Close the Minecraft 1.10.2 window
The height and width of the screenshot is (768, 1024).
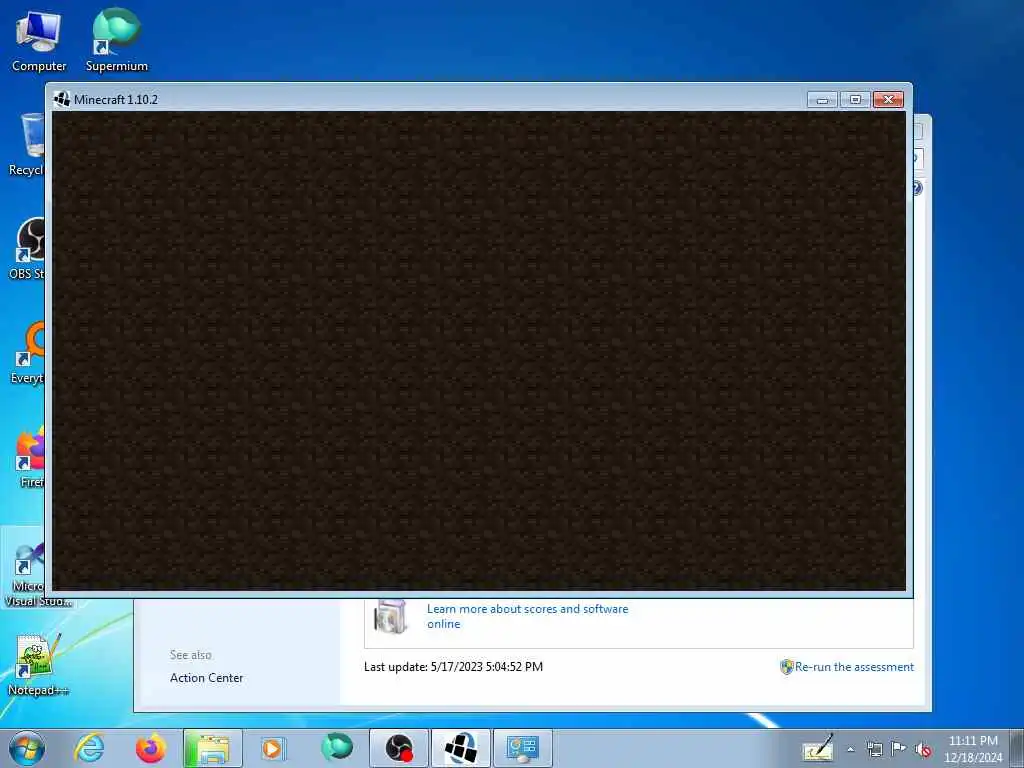point(888,99)
